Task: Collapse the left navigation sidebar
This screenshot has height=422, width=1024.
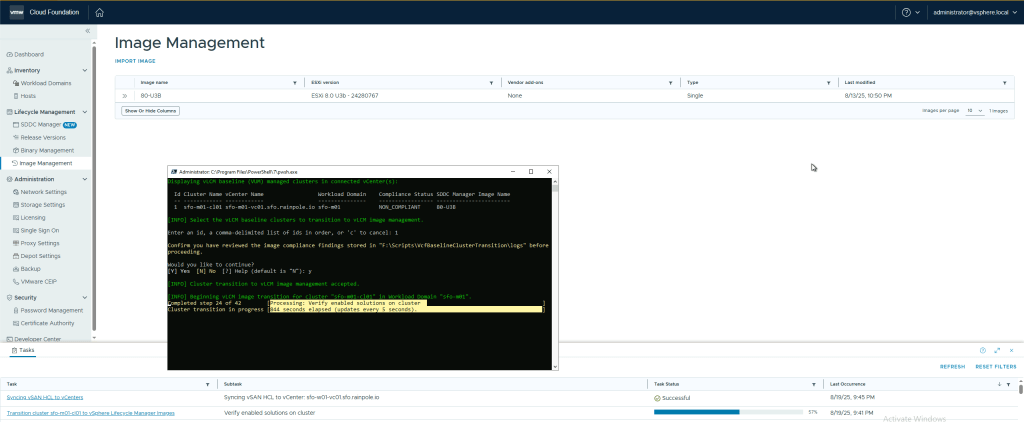Action: pos(87,32)
